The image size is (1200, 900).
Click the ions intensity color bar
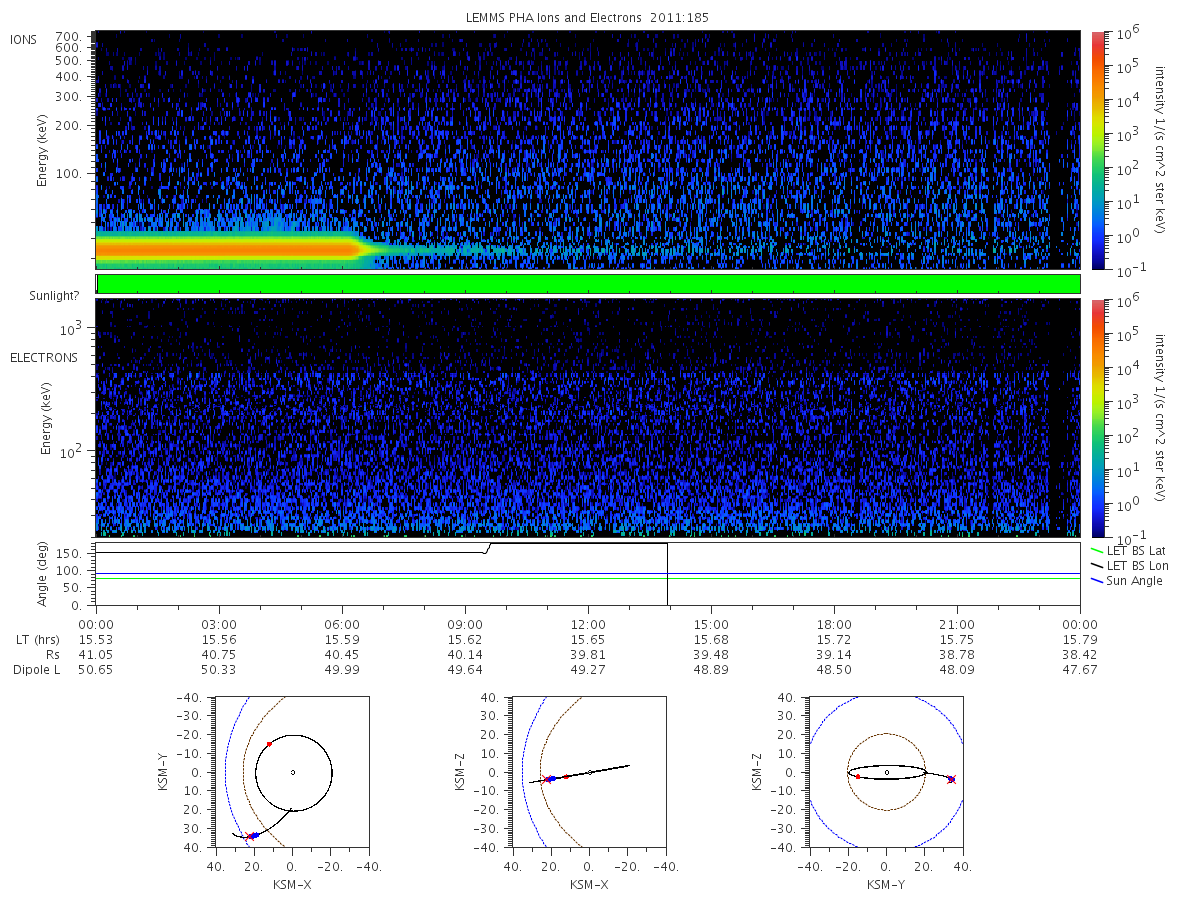click(x=1097, y=151)
